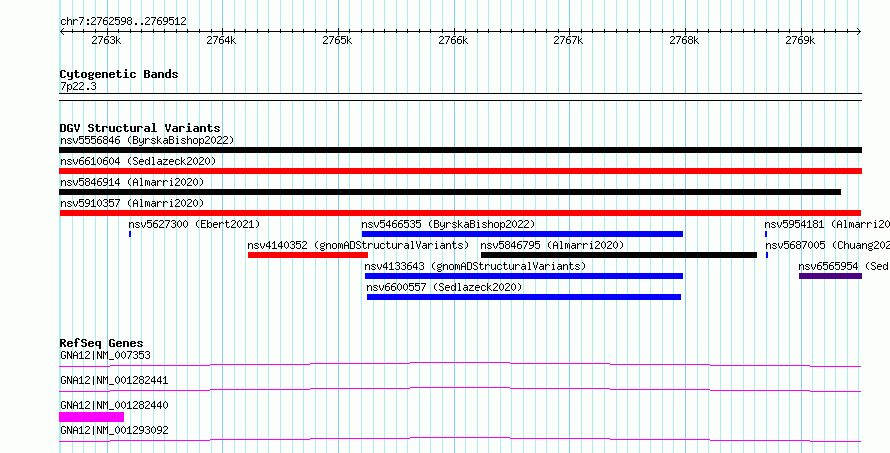The height and width of the screenshot is (453, 890).
Task: Click the magenta exon block of NM_001282440
Action: click(x=91, y=417)
